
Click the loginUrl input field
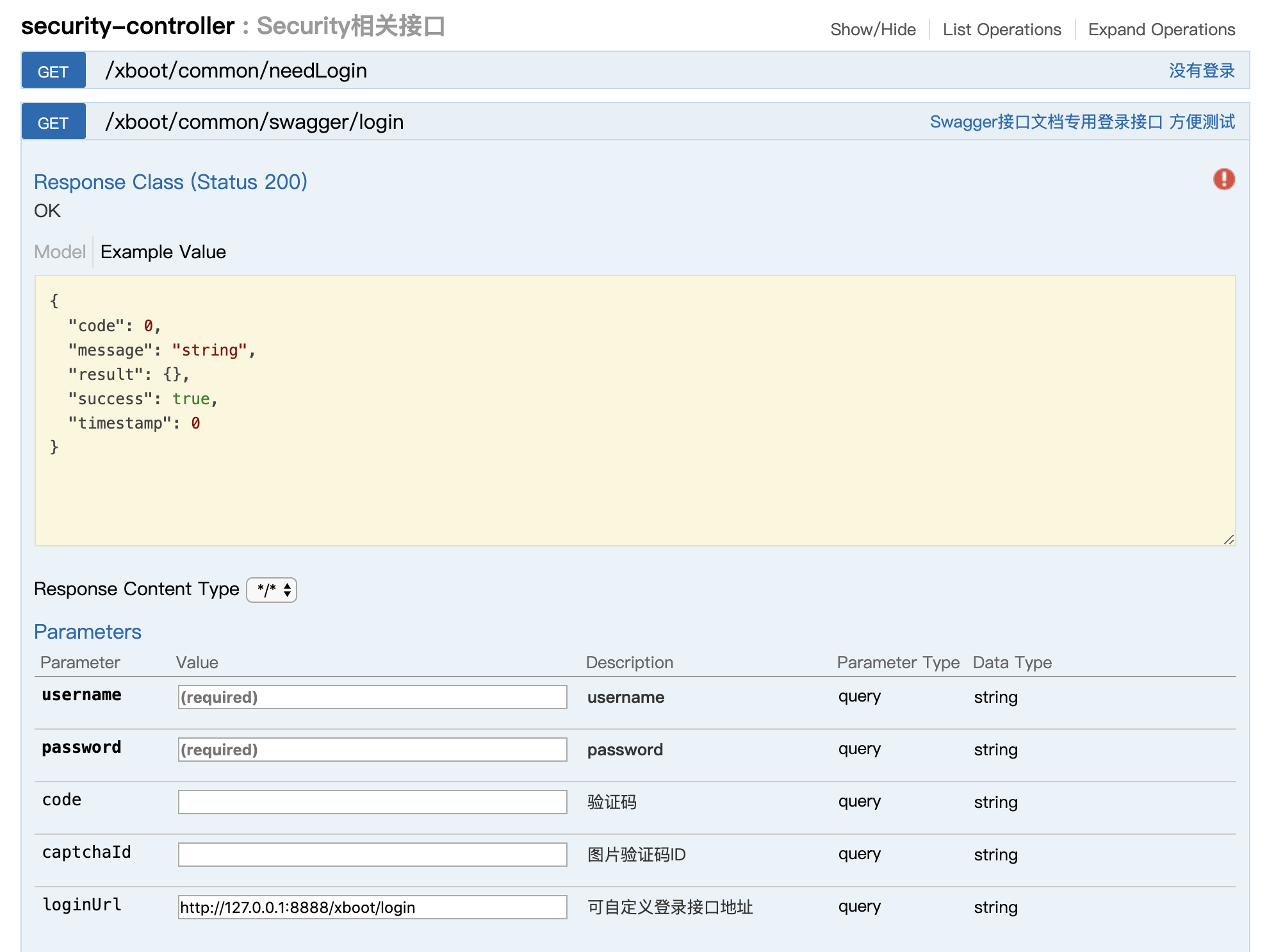[x=372, y=907]
